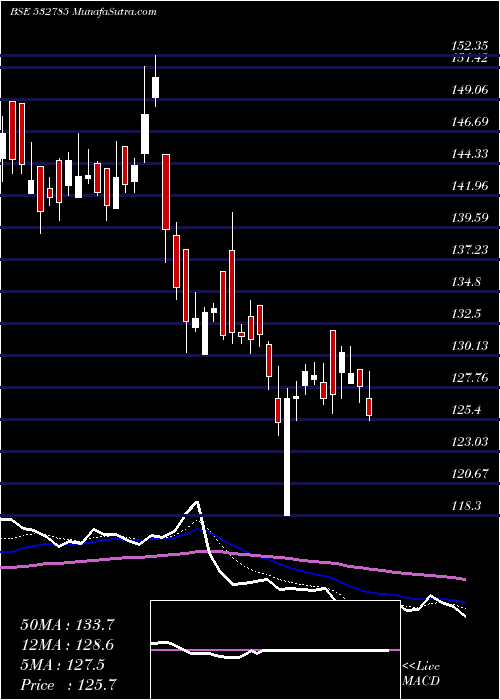Click the <<Live MACD label
The width and height of the screenshot is (500, 700).
421,674
